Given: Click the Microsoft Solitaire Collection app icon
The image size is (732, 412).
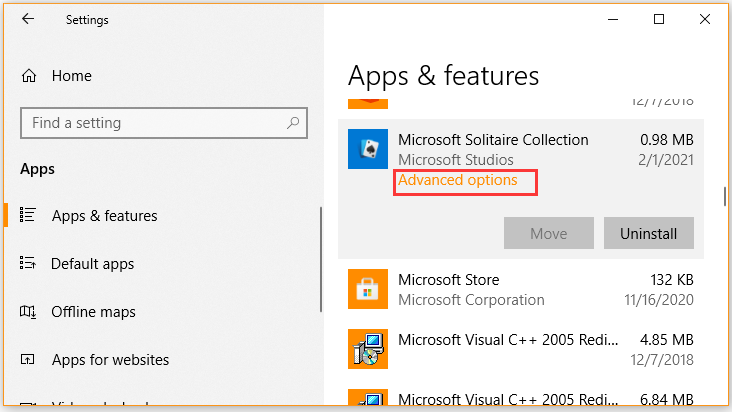Looking at the screenshot, I should click(368, 149).
